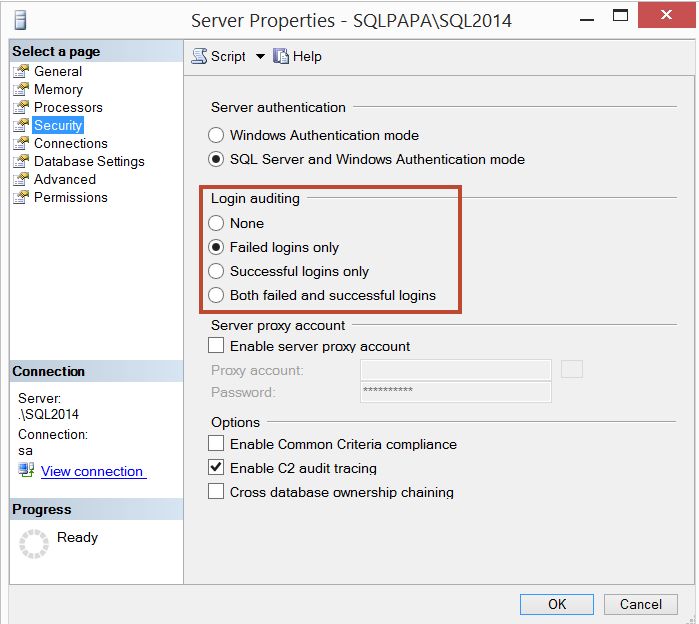Click the View connection link

tap(92, 472)
